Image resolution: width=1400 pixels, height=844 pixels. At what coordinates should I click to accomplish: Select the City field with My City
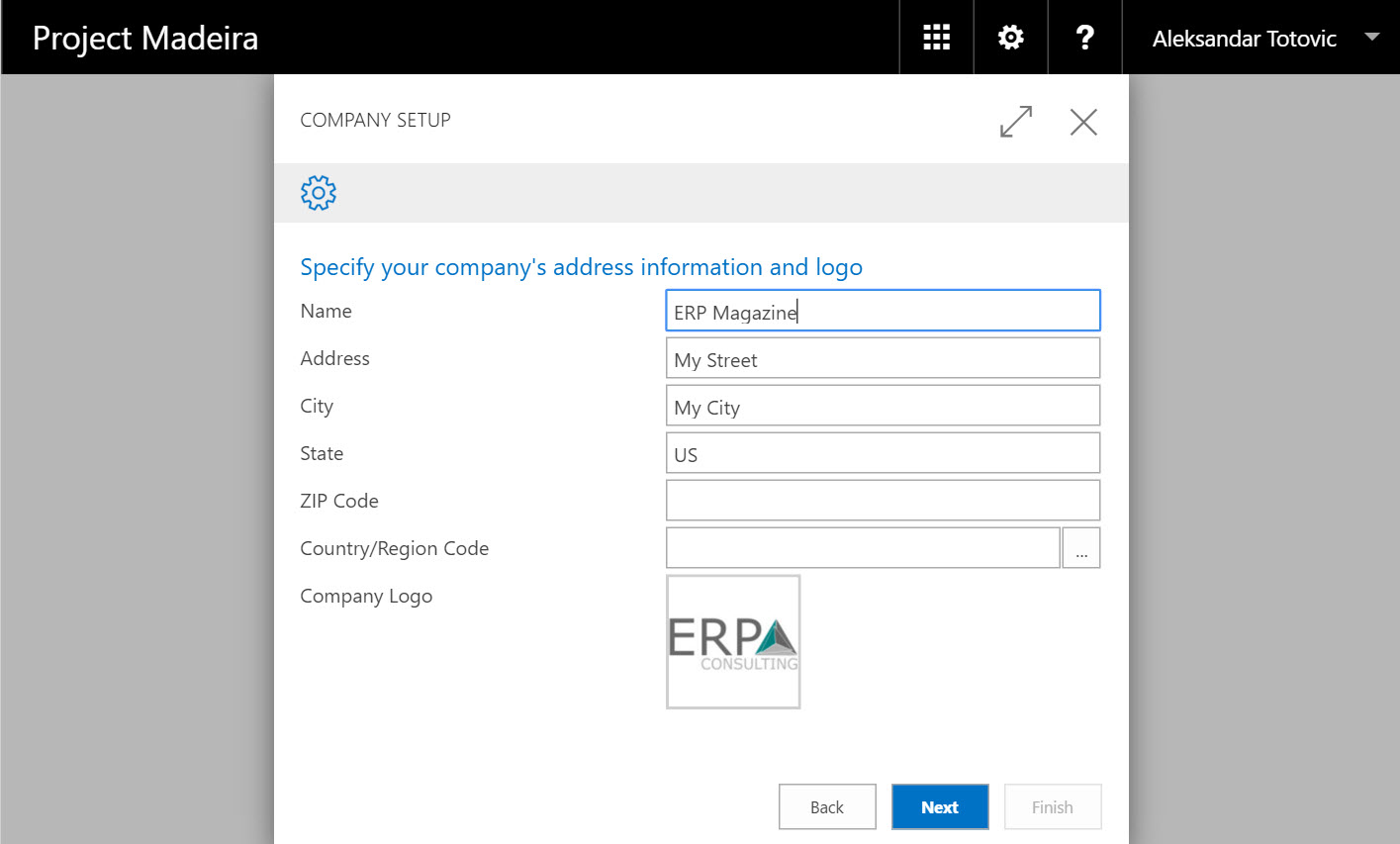tap(882, 406)
